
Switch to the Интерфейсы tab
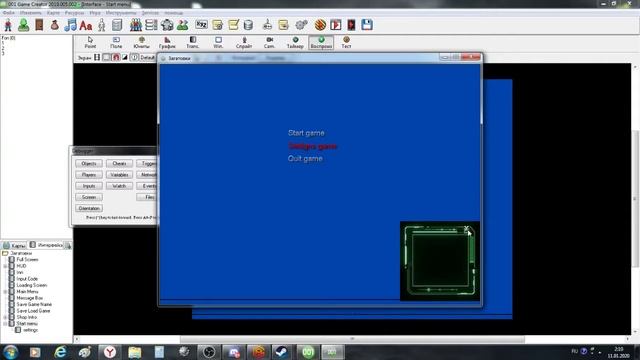(x=47, y=245)
